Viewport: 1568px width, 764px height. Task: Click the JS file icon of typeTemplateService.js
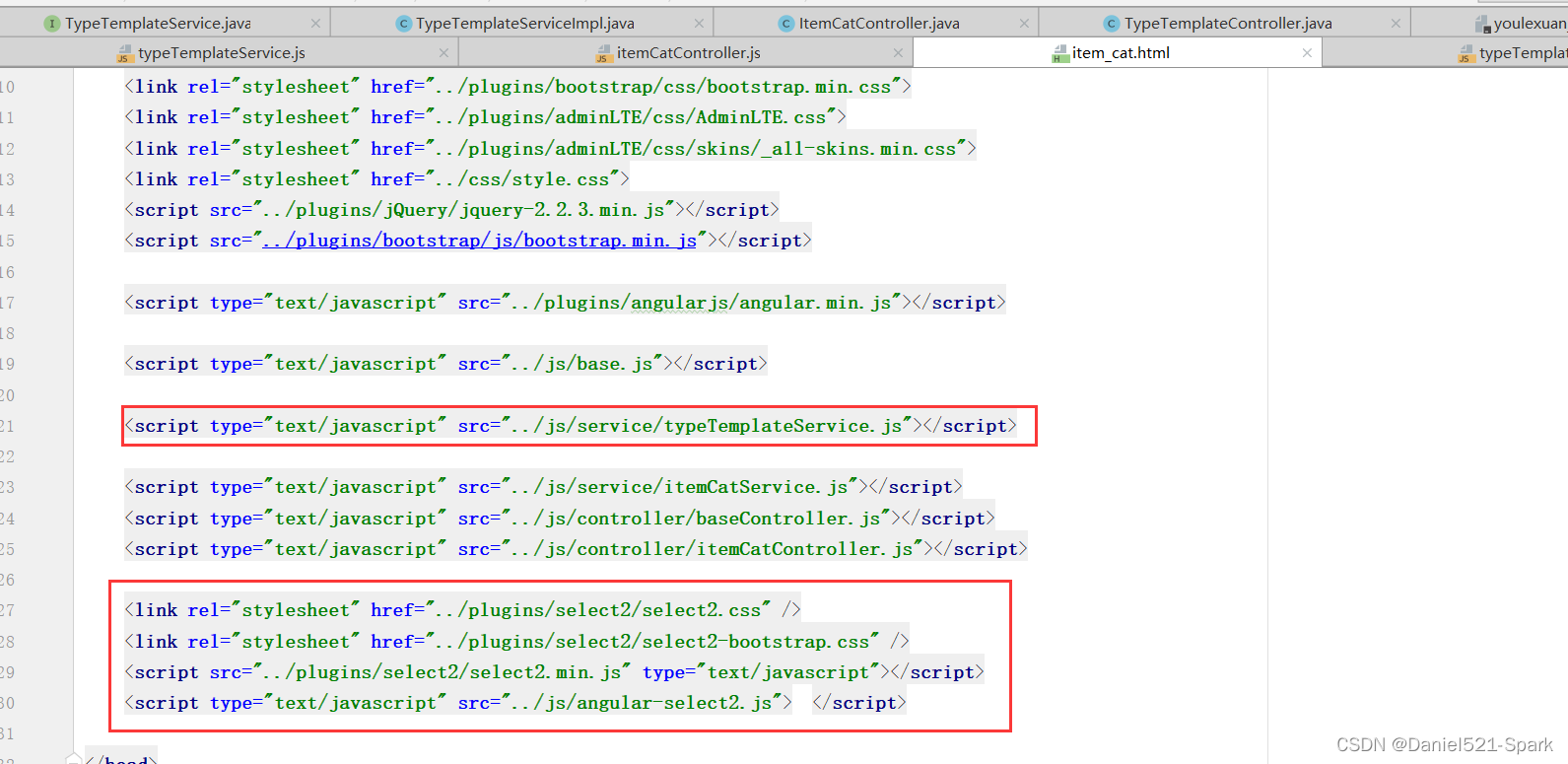click(x=125, y=53)
